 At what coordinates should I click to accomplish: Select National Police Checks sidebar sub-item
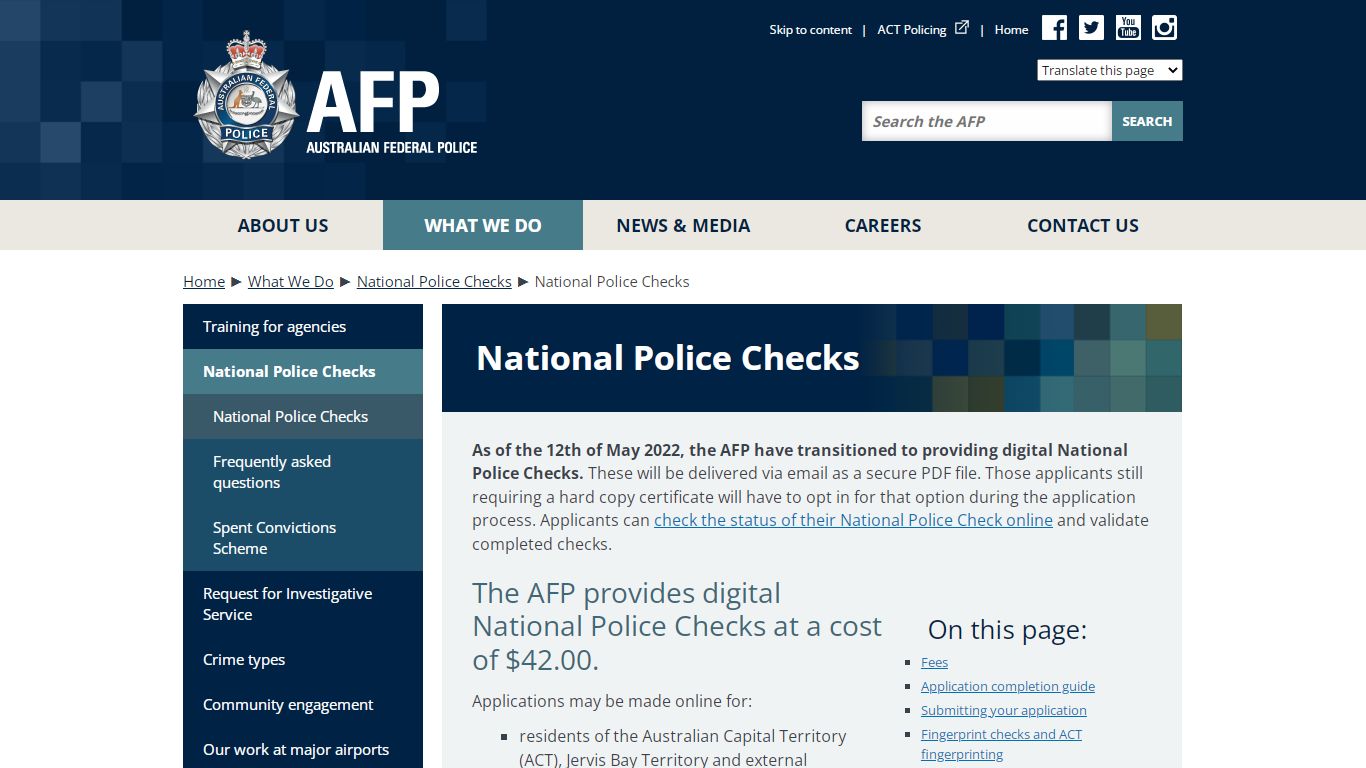pyautogui.click(x=303, y=416)
